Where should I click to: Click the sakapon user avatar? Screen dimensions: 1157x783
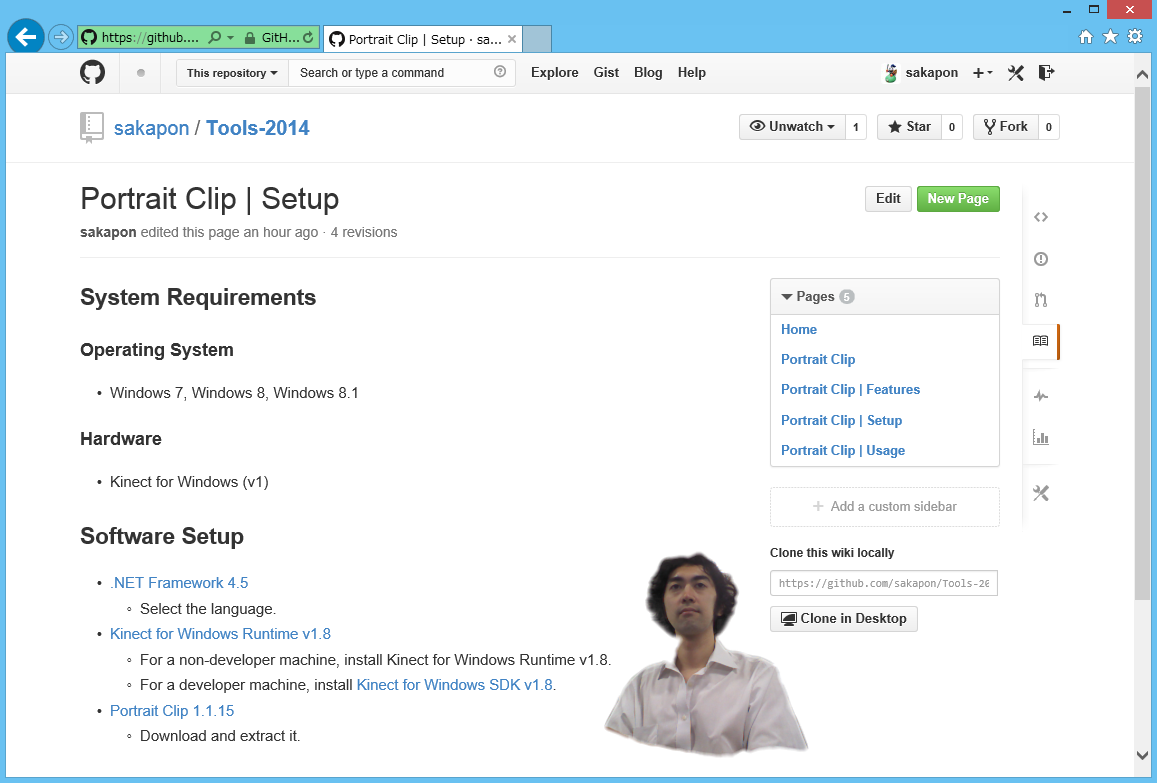click(x=891, y=72)
